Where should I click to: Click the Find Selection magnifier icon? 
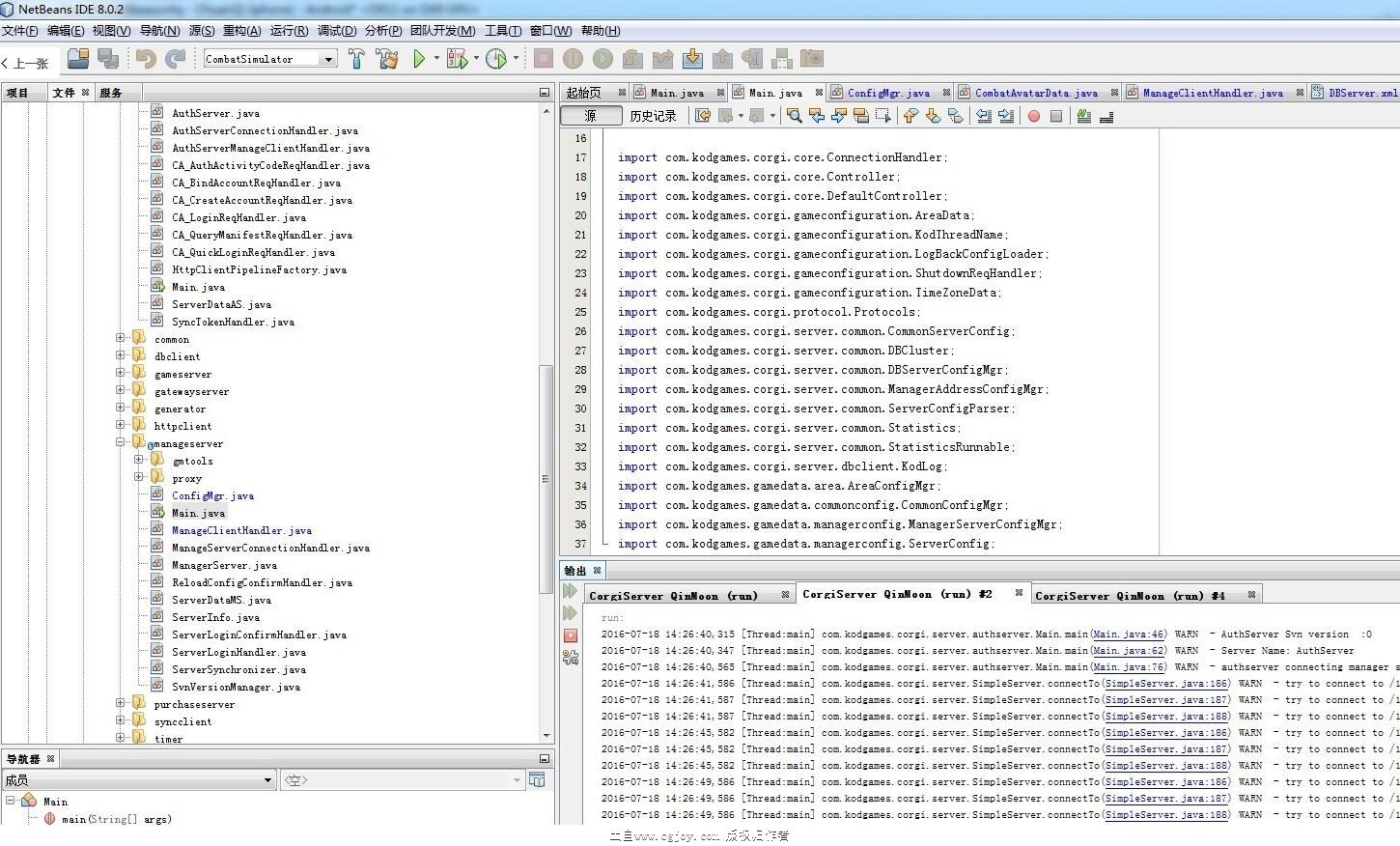(x=794, y=116)
